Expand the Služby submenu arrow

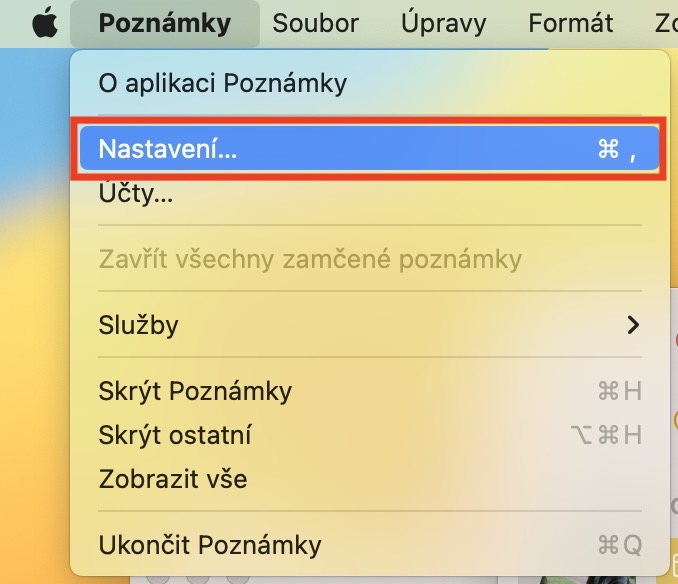(x=632, y=325)
